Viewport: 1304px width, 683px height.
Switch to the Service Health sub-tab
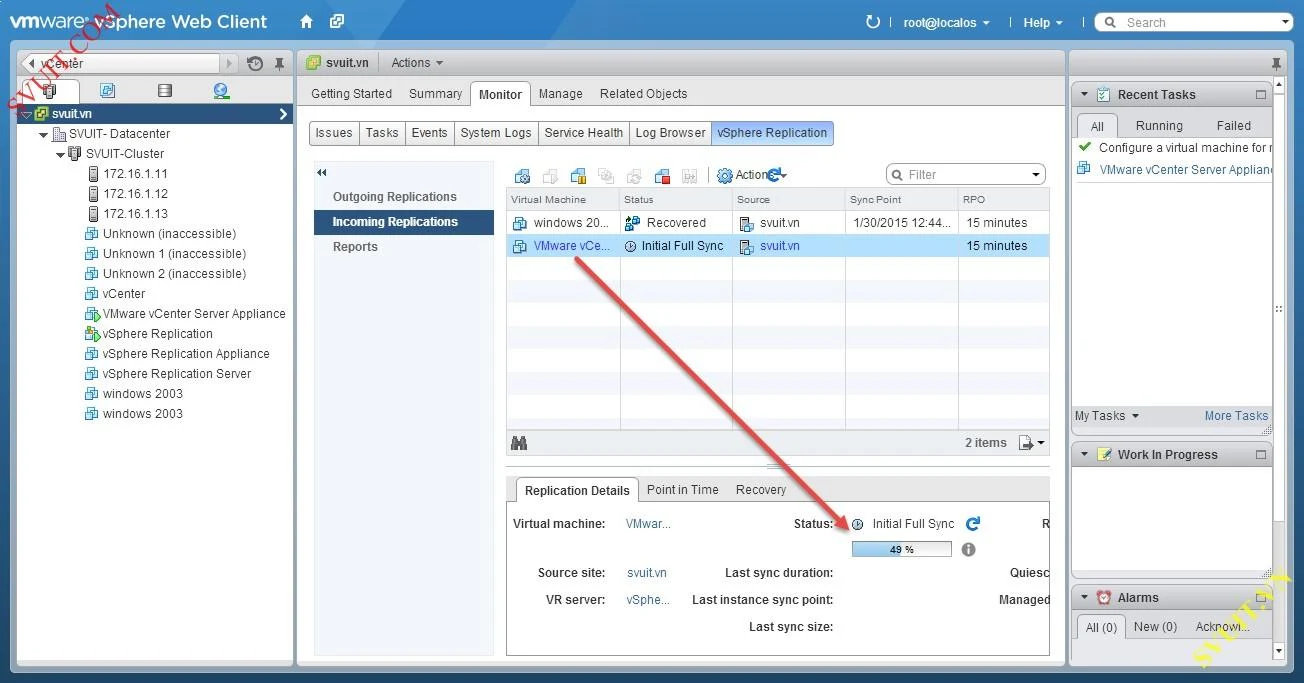(584, 133)
